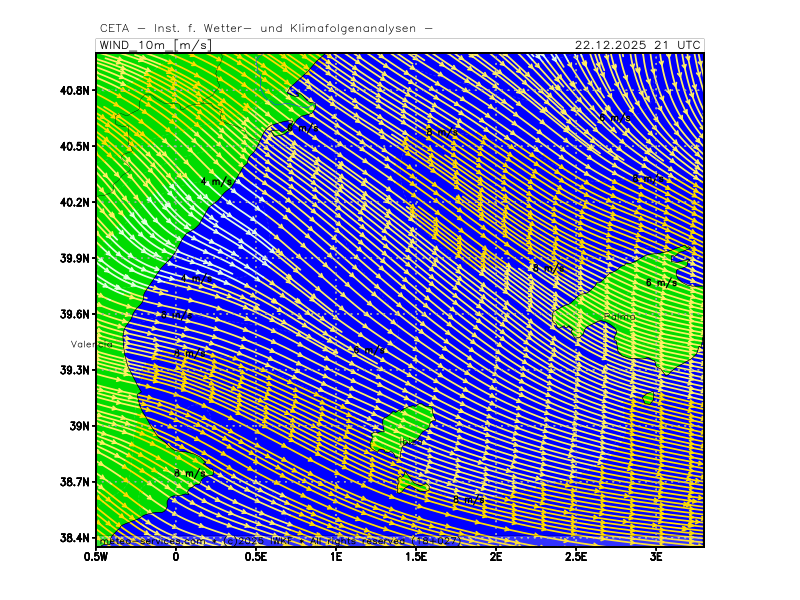Click the Formentera island below Ibiza

411,485
